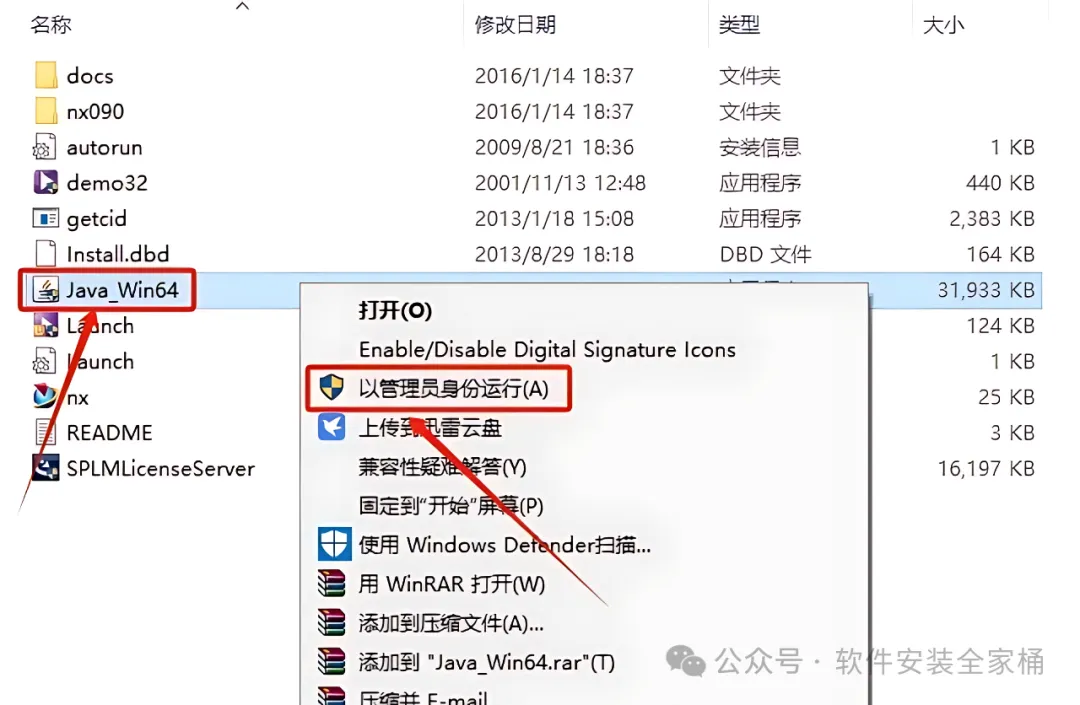1080x705 pixels.
Task: Click the getcid application icon
Action: pos(46,218)
